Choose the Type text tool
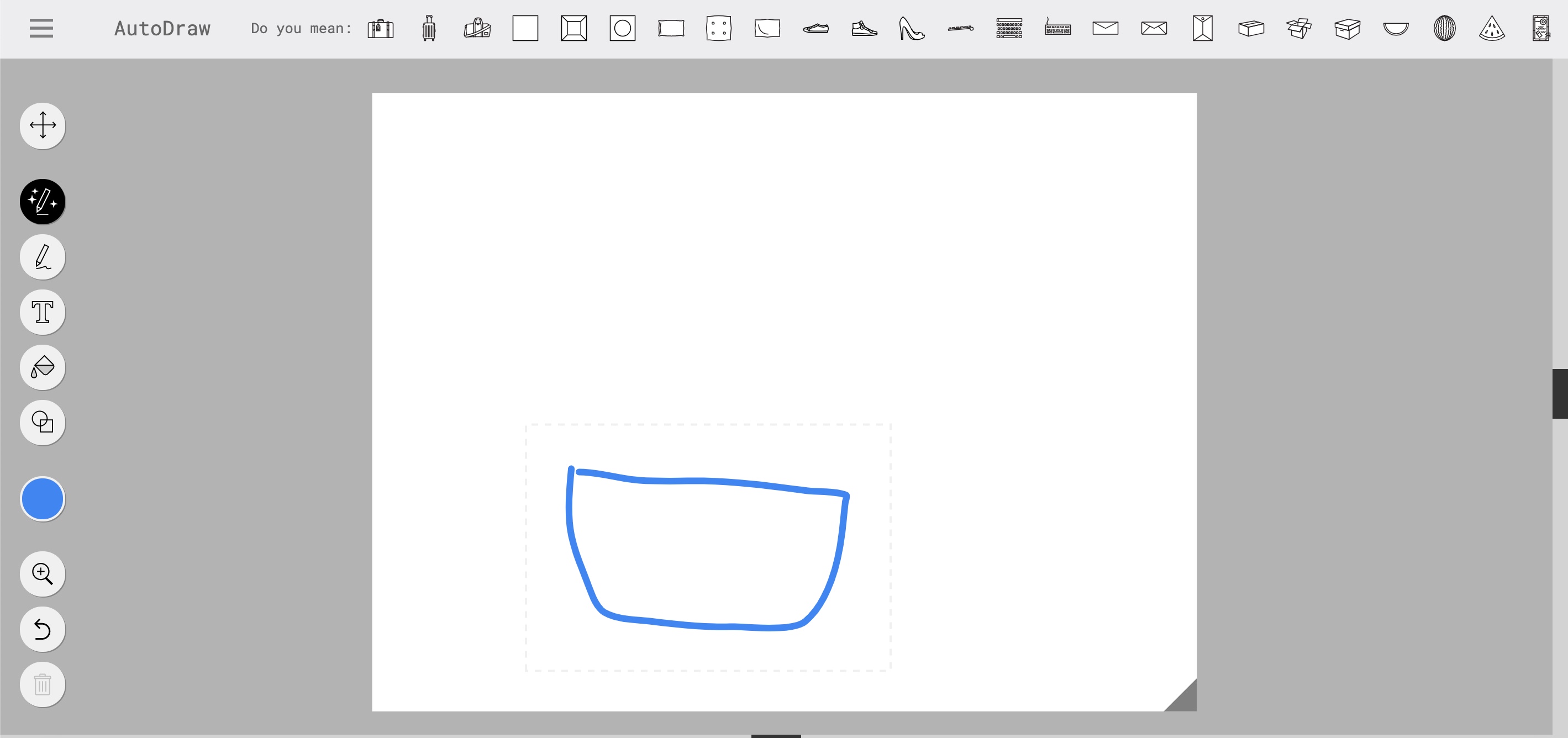 point(43,312)
